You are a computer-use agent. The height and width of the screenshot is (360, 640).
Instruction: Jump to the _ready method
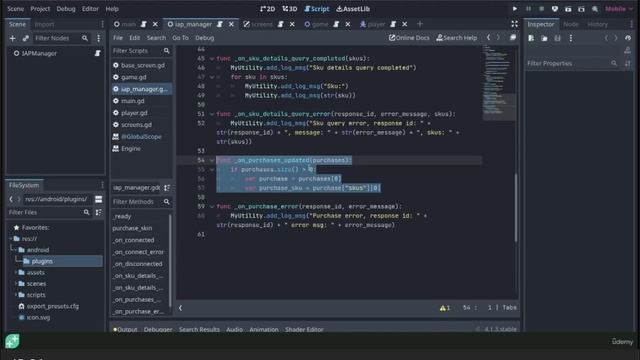(x=122, y=216)
